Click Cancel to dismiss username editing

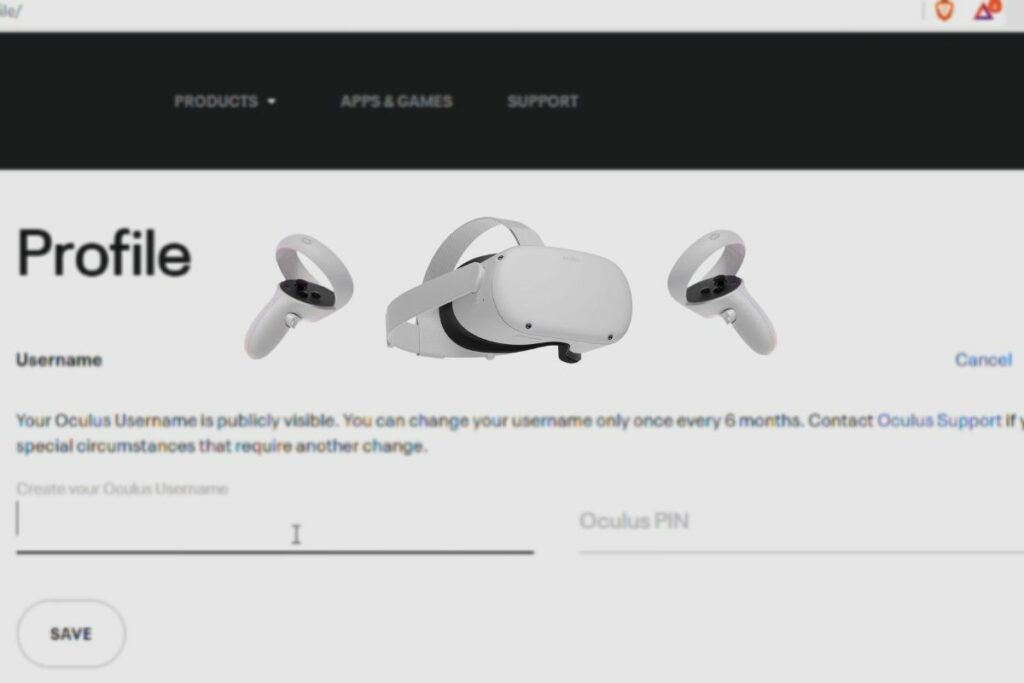(x=983, y=360)
